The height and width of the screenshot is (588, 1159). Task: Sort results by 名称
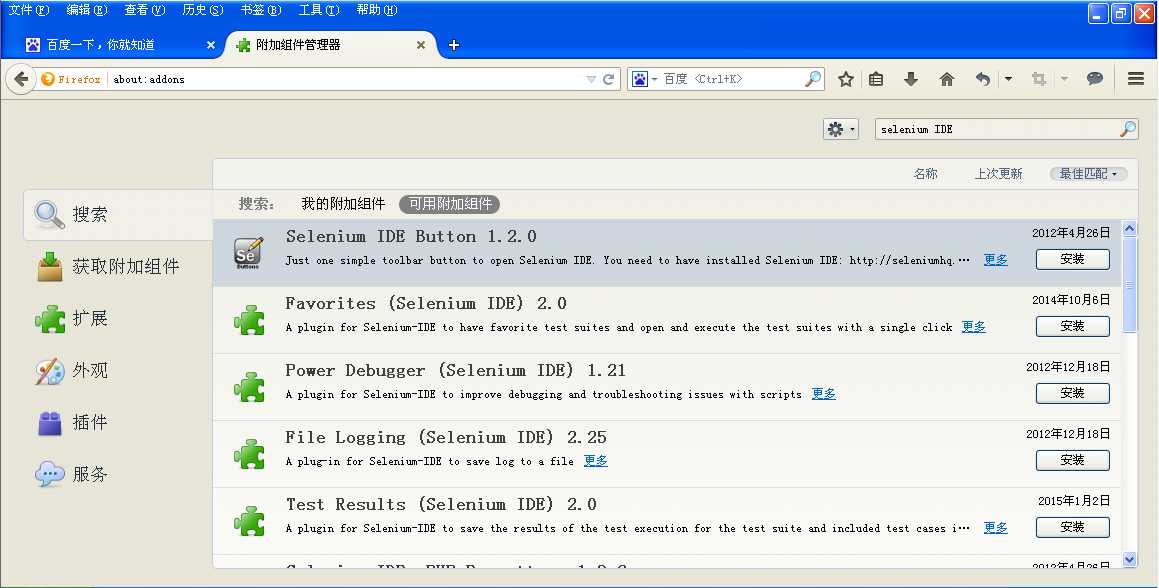tap(925, 174)
